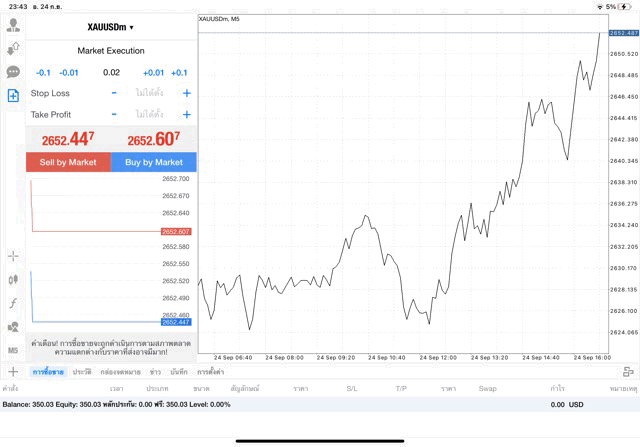Click the Take Profit input field
The image size is (640, 447).
click(150, 115)
